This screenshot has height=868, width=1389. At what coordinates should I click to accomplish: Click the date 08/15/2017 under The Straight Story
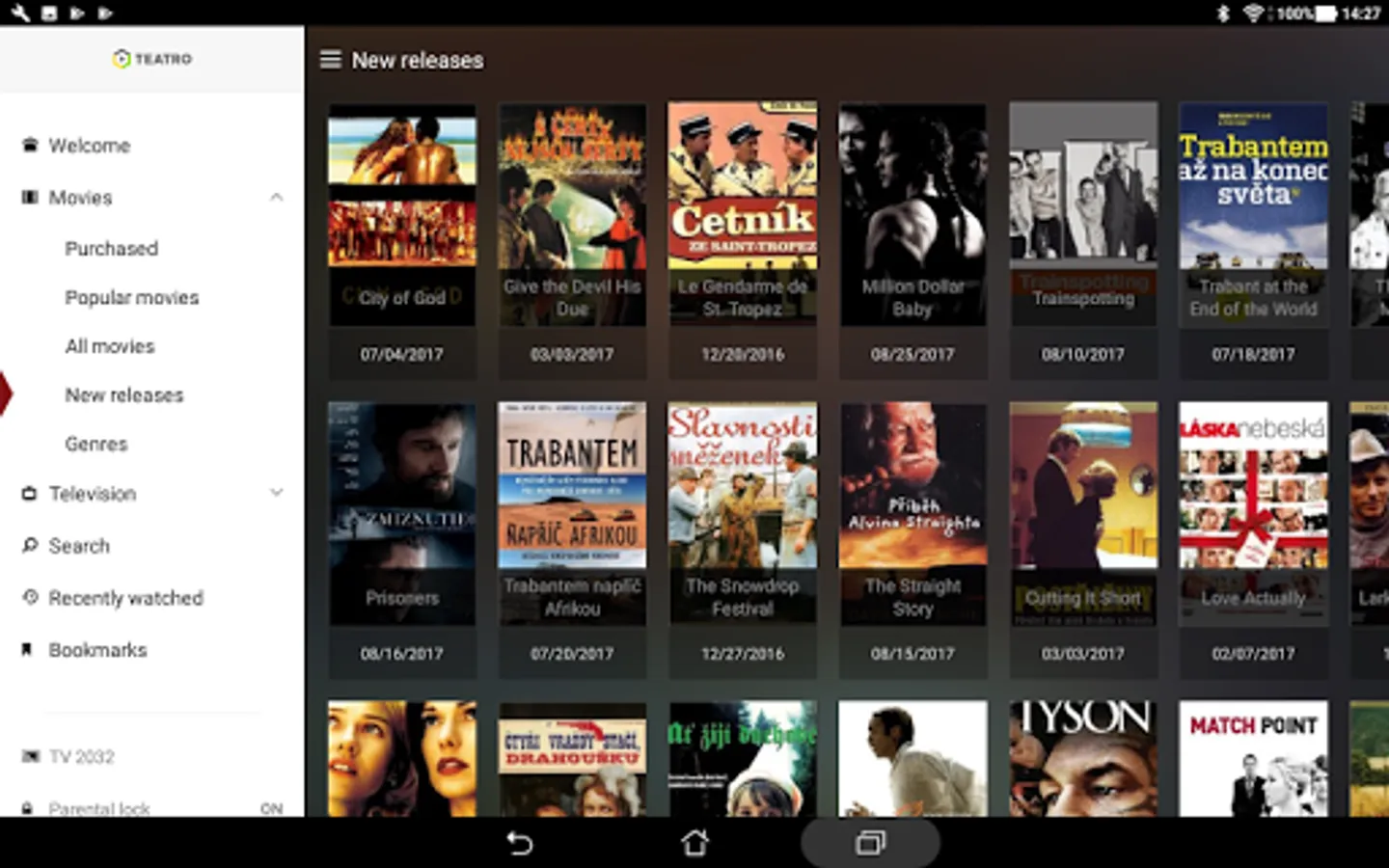[x=912, y=653]
